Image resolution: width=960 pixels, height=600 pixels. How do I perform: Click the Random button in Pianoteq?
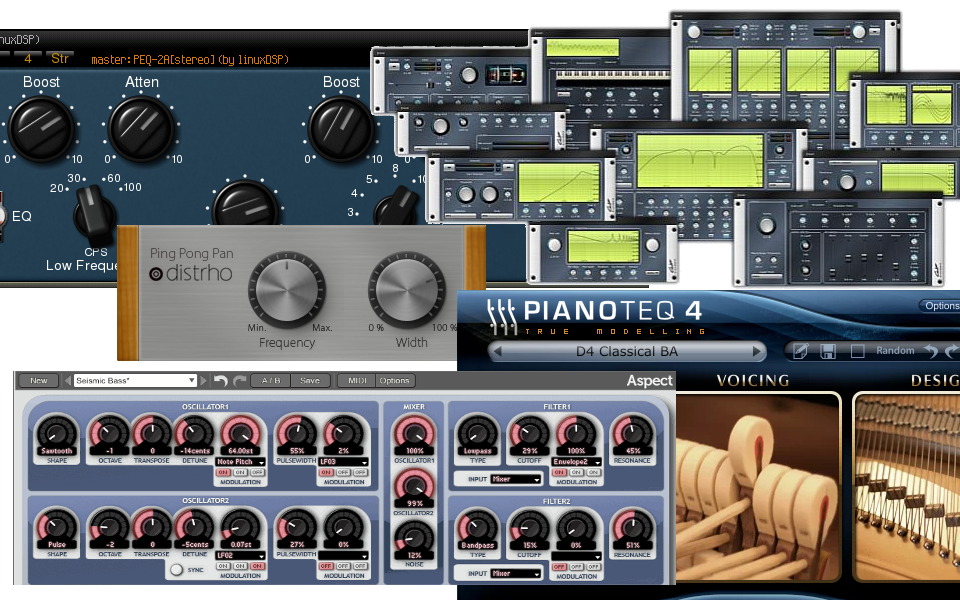click(x=895, y=351)
